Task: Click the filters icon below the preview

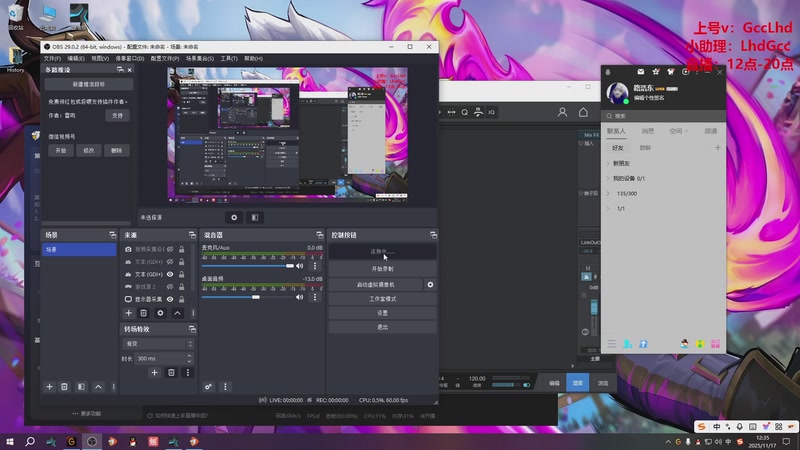Action: click(x=255, y=217)
